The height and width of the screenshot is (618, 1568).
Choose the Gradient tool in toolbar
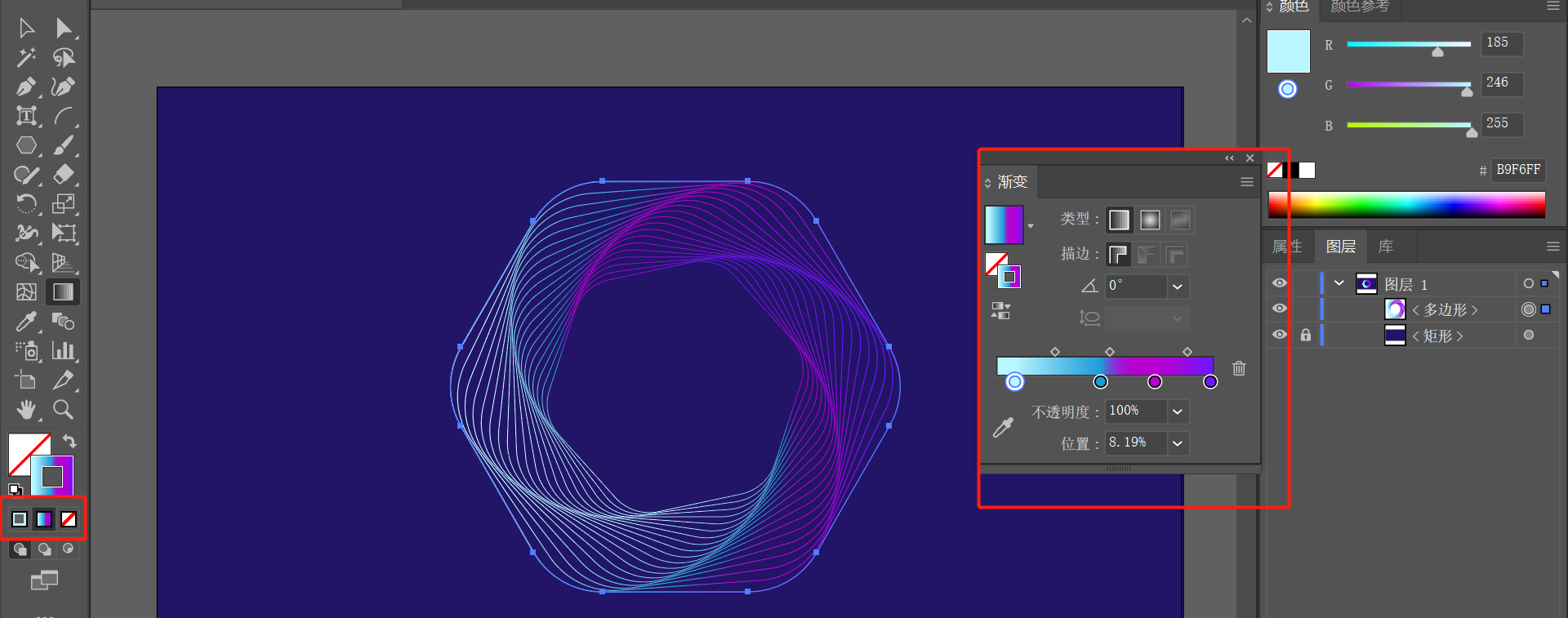(63, 291)
